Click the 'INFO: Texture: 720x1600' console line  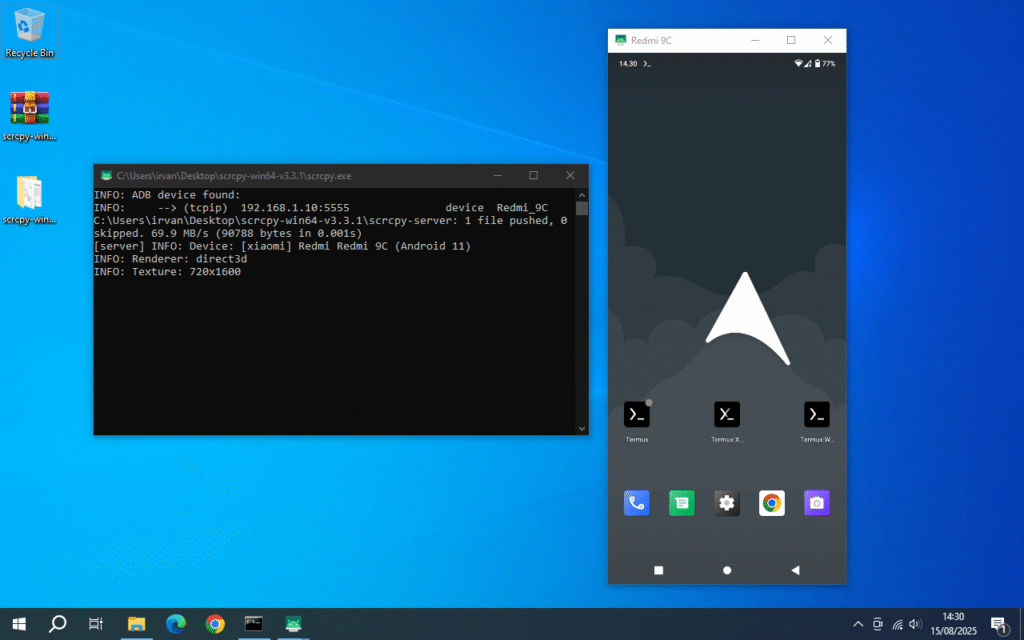click(167, 272)
